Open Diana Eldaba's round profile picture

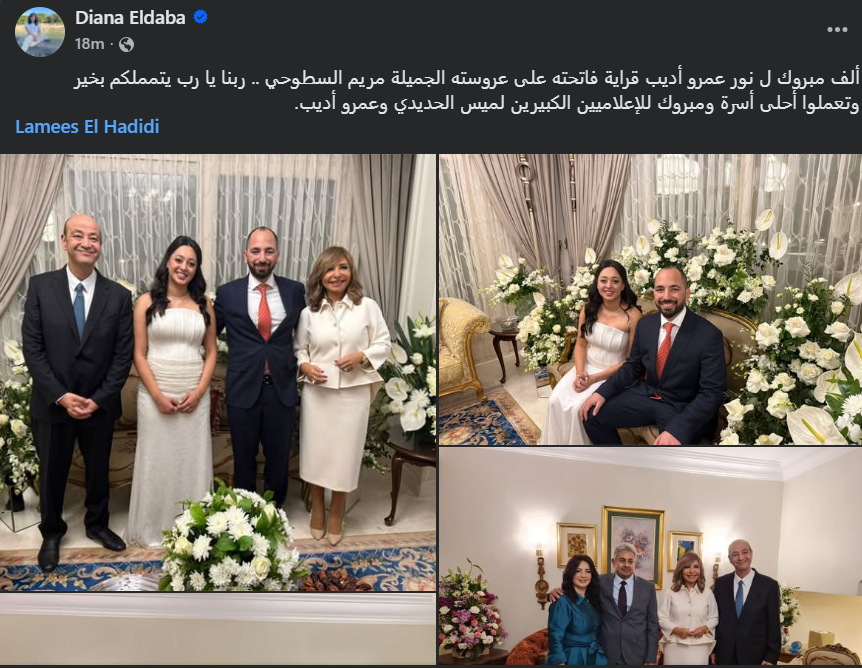pos(40,31)
